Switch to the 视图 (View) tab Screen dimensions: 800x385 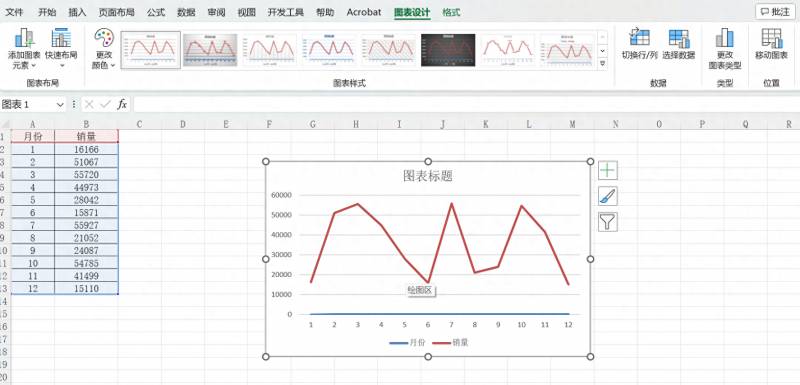click(246, 12)
